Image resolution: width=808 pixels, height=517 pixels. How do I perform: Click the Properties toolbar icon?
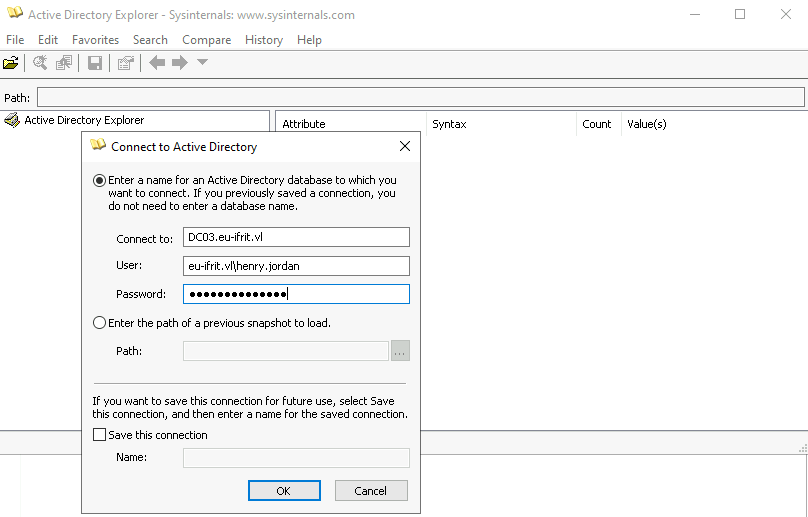pyautogui.click(x=125, y=63)
